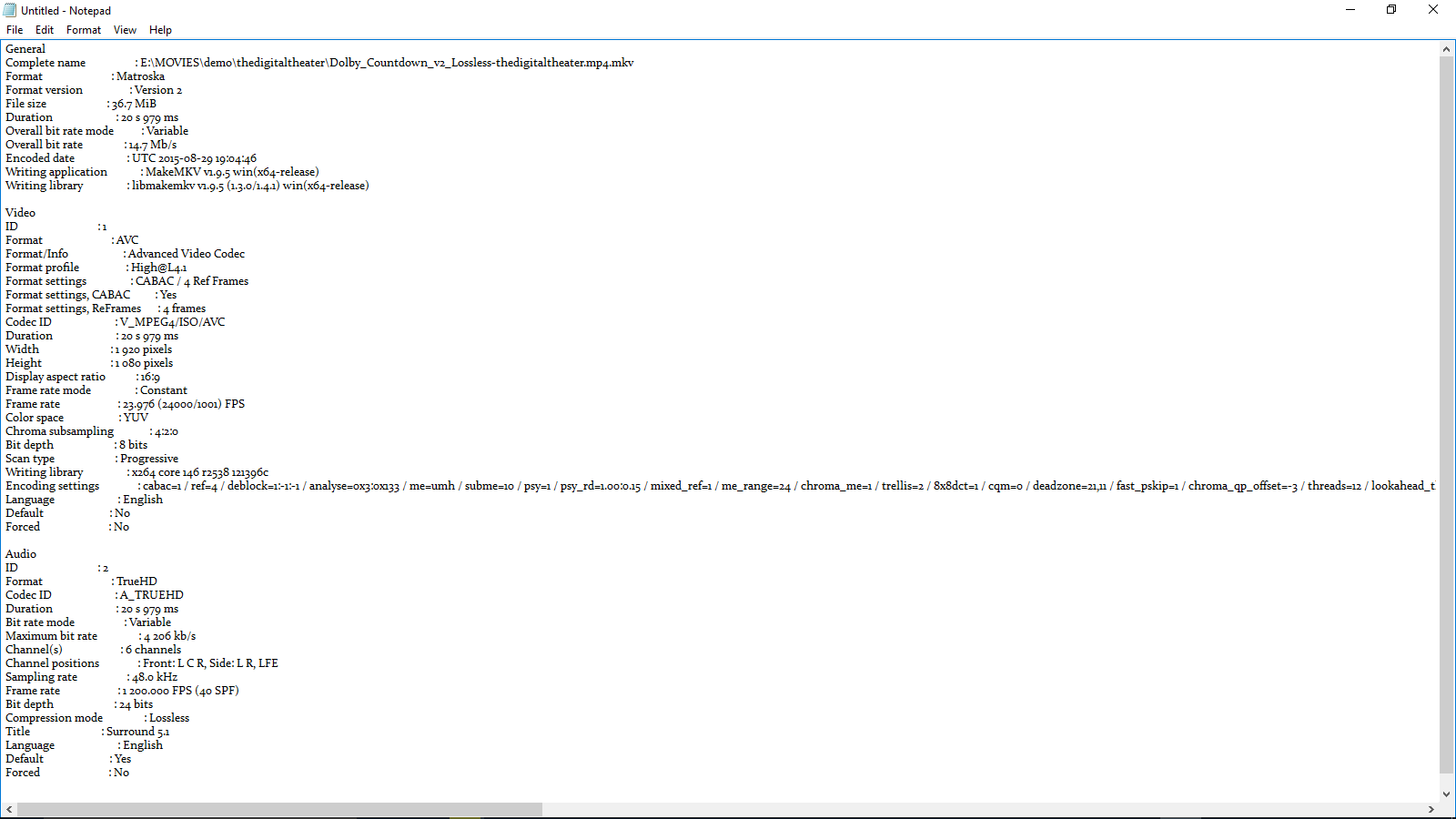Click the Notepad icon in title bar

point(10,10)
